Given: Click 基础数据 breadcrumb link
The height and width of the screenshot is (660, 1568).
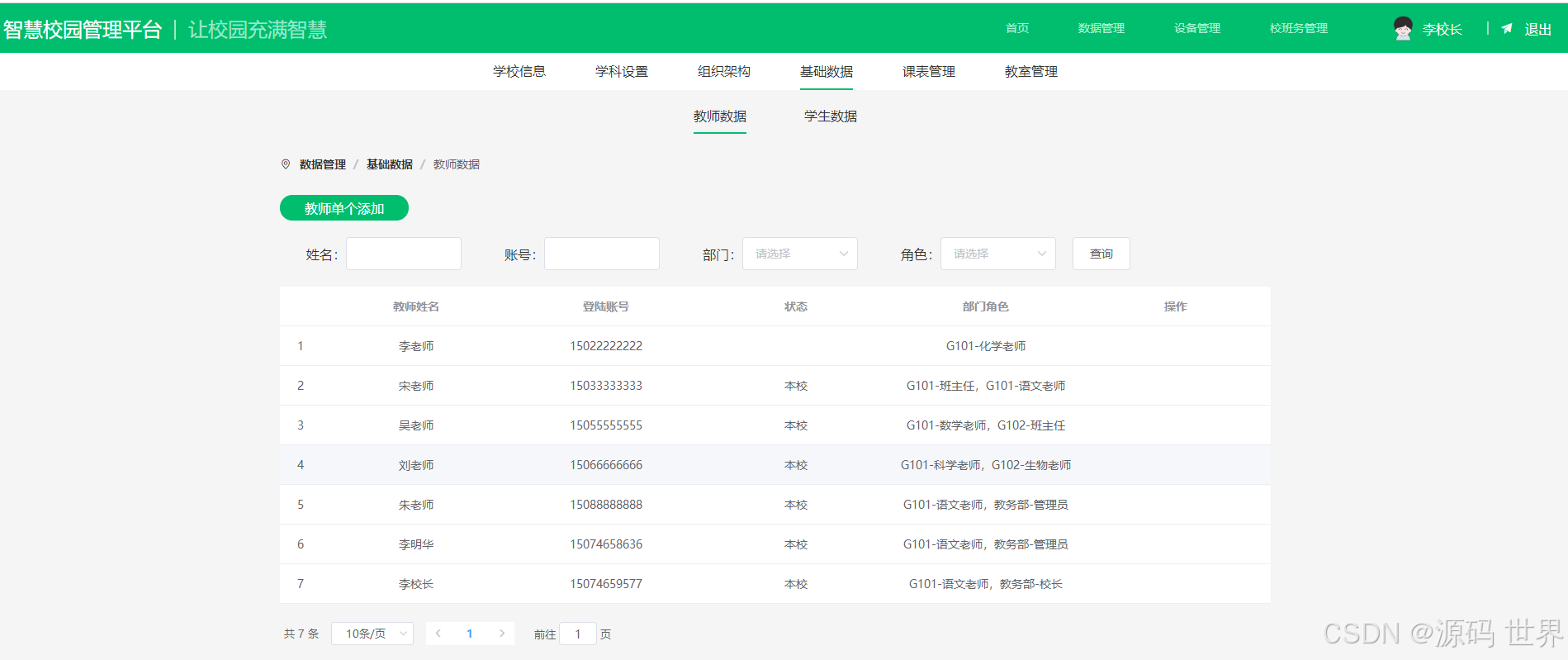Looking at the screenshot, I should point(390,164).
